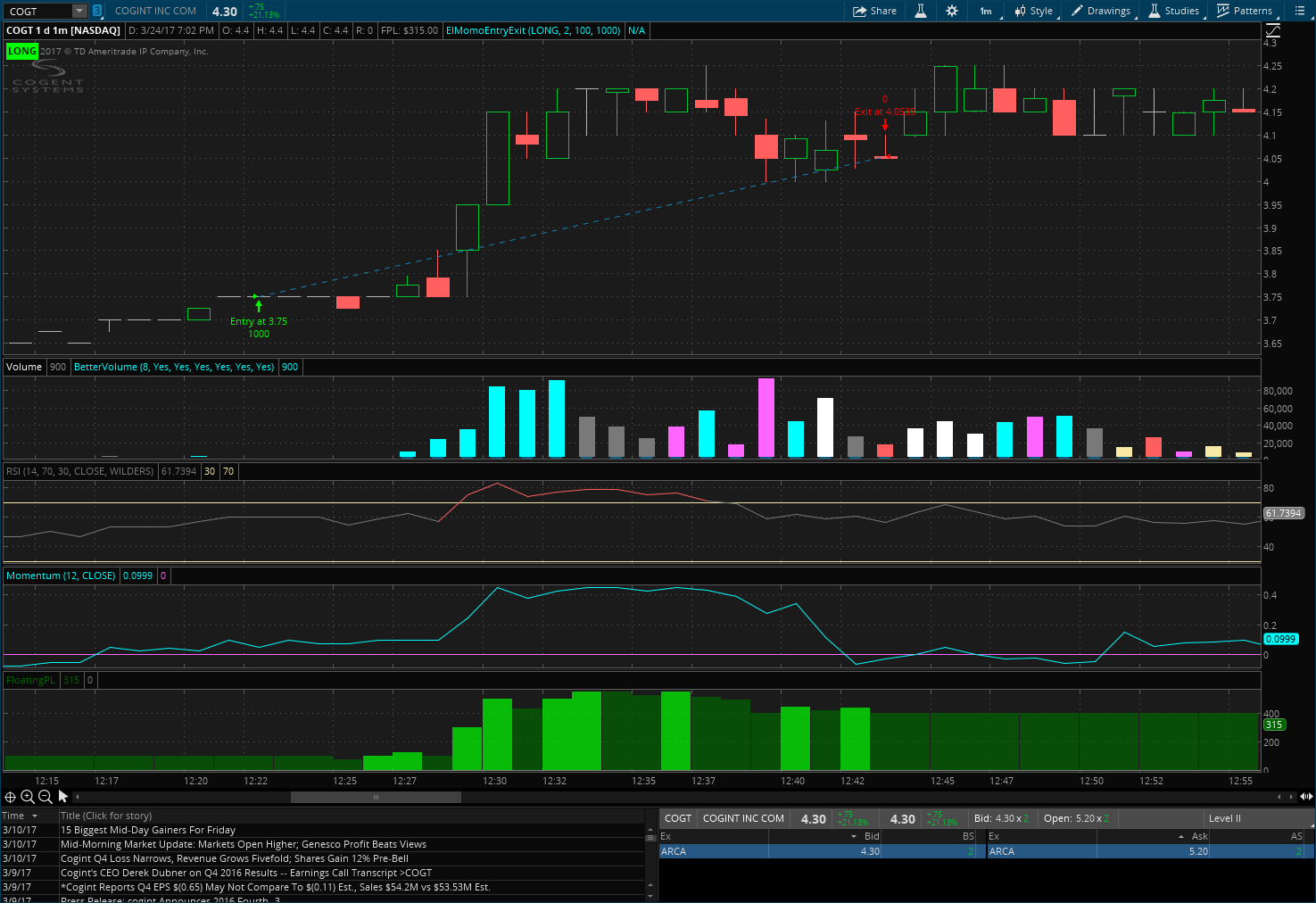The image size is (1316, 903).
Task: Open the Drawings dropdown
Action: pyautogui.click(x=1101, y=11)
